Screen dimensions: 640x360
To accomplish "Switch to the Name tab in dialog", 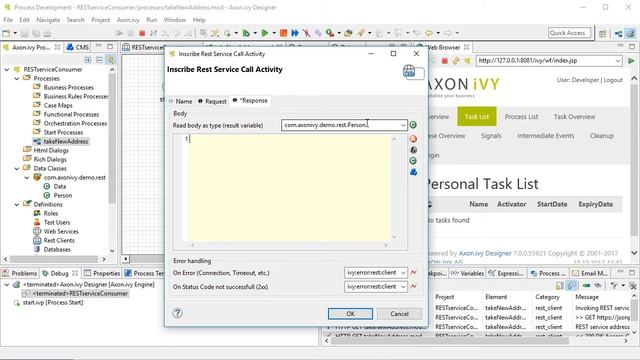I will coord(180,101).
